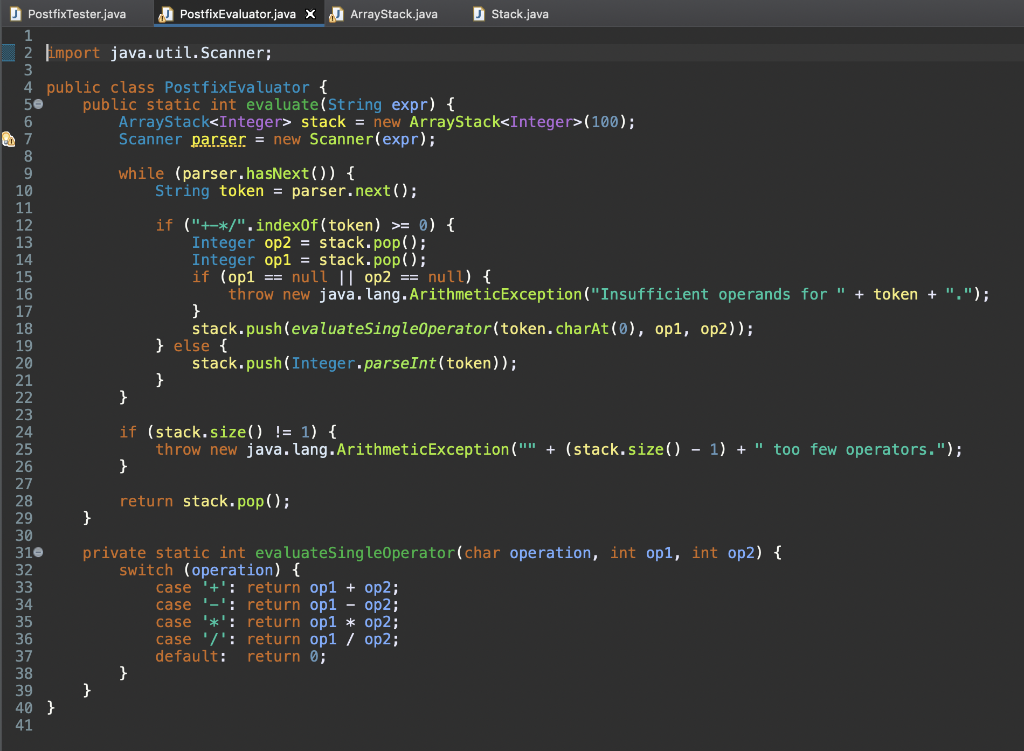This screenshot has height=751, width=1024.
Task: Click the circle method marker beside line 5
Action: 37,104
